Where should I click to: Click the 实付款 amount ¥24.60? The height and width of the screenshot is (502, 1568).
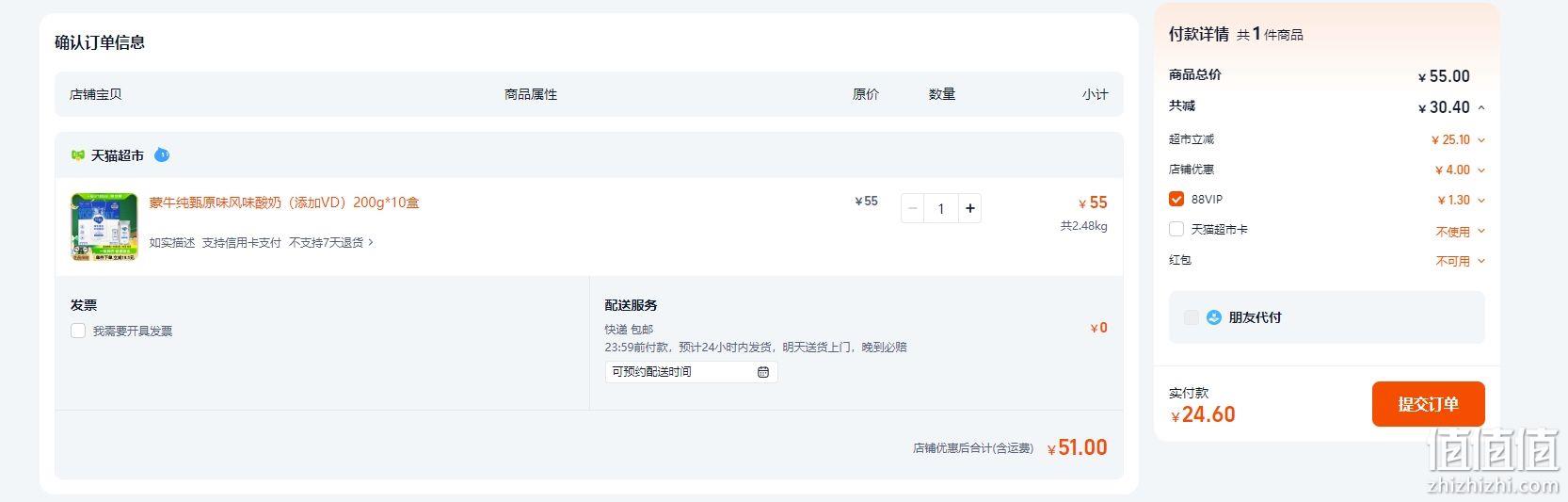(1203, 414)
